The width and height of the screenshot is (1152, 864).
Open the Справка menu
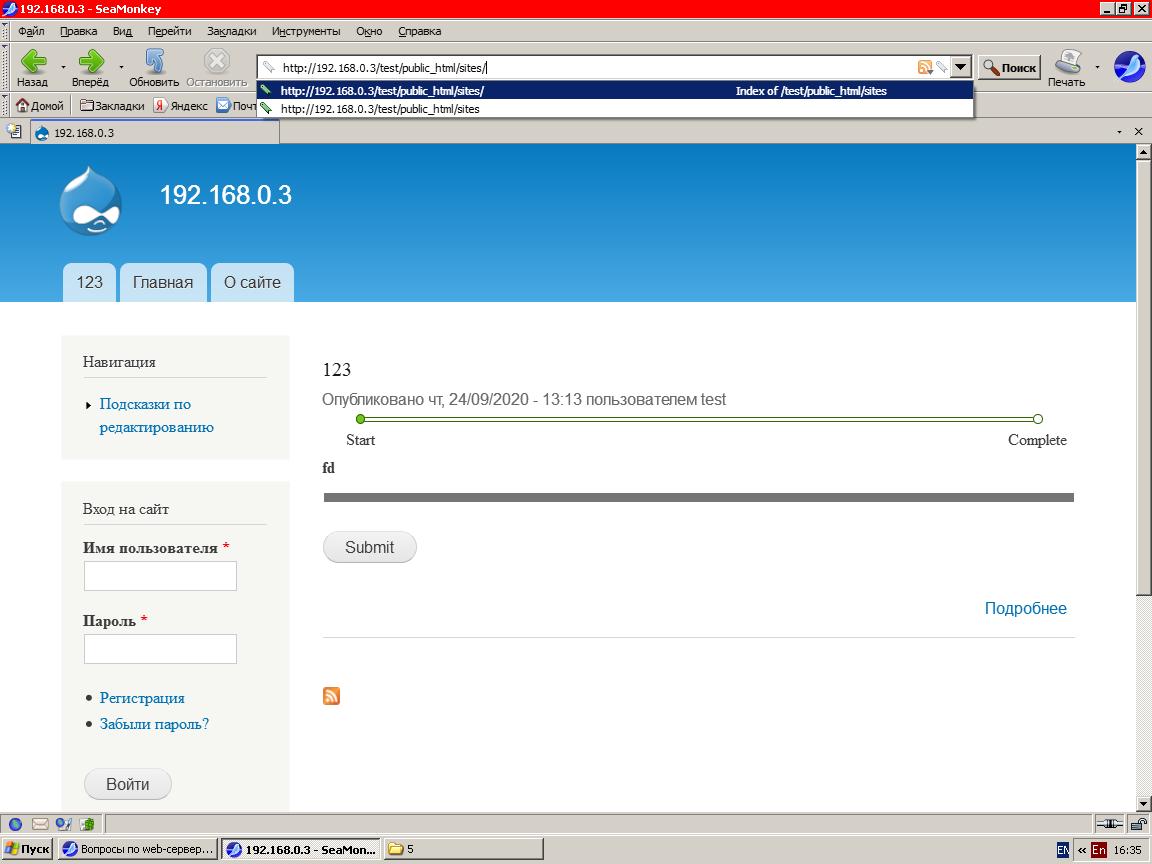pyautogui.click(x=420, y=31)
